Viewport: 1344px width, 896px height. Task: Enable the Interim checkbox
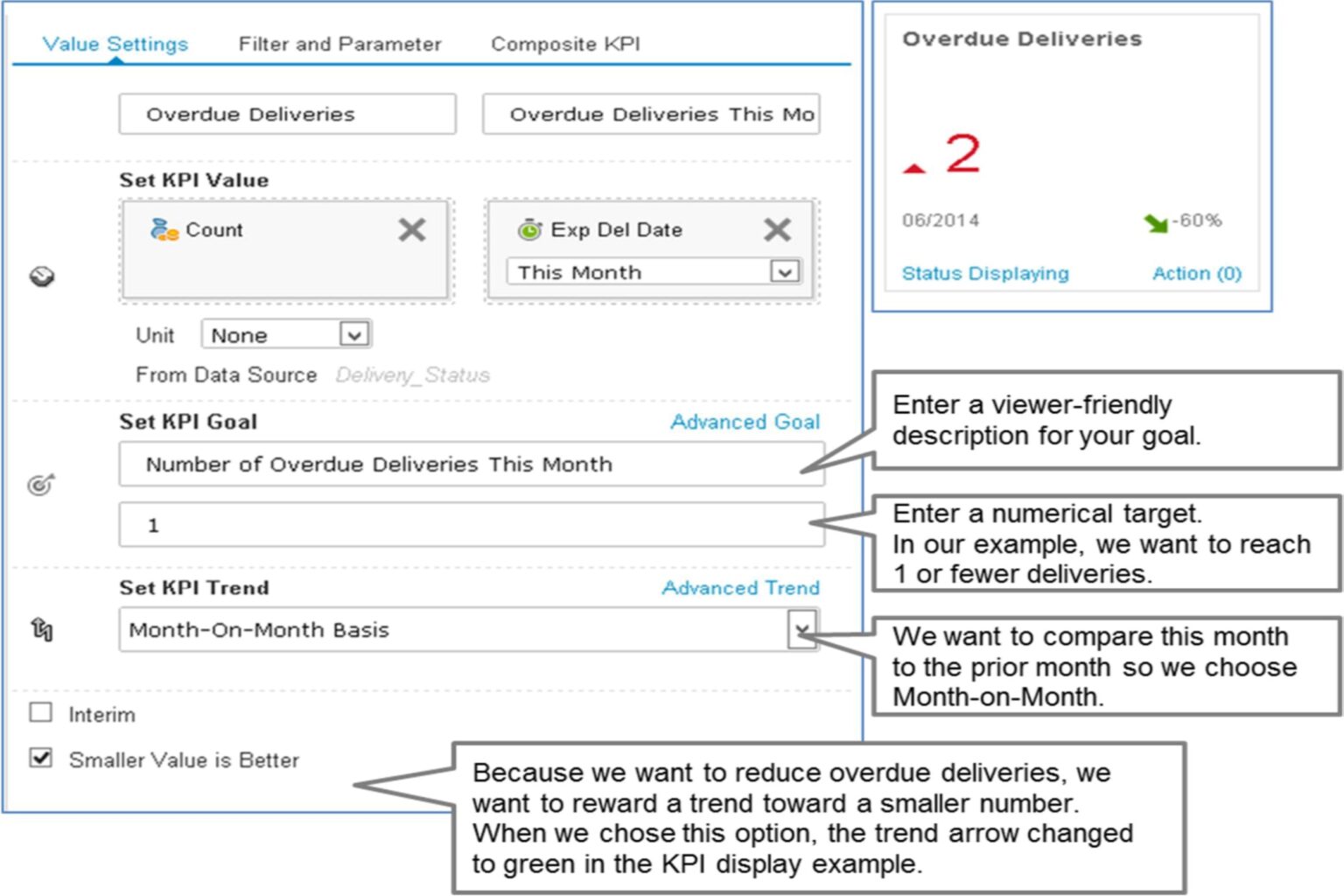coord(41,712)
